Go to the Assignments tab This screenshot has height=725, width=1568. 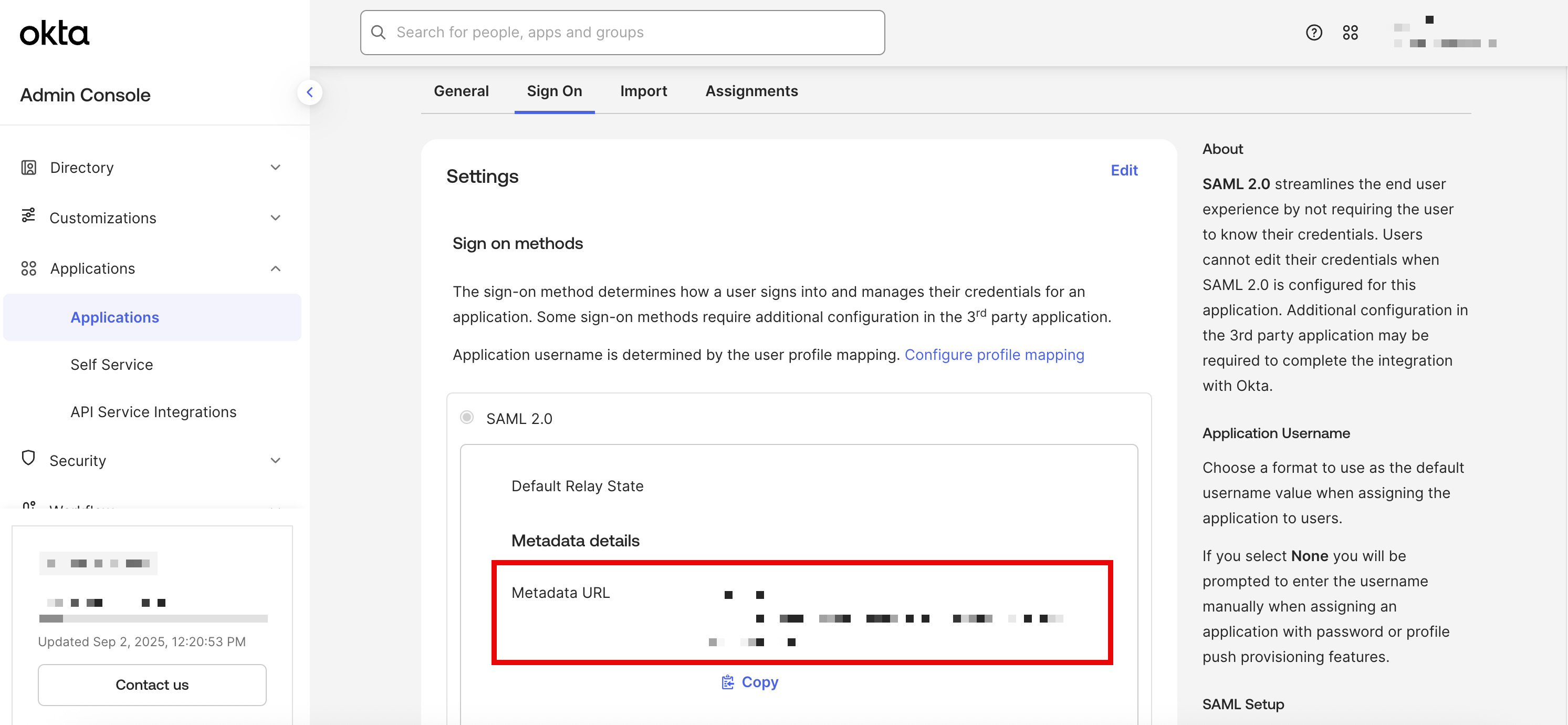751,91
